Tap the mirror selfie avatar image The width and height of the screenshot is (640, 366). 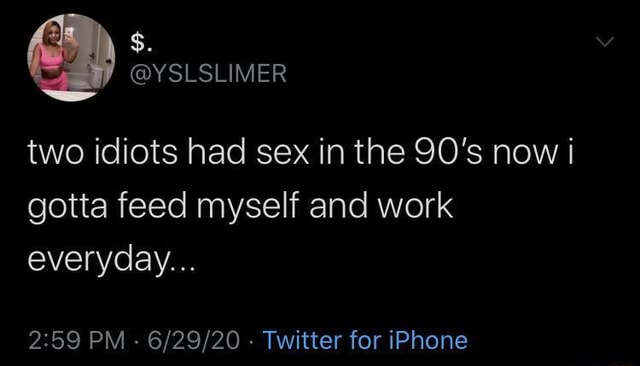click(x=71, y=58)
